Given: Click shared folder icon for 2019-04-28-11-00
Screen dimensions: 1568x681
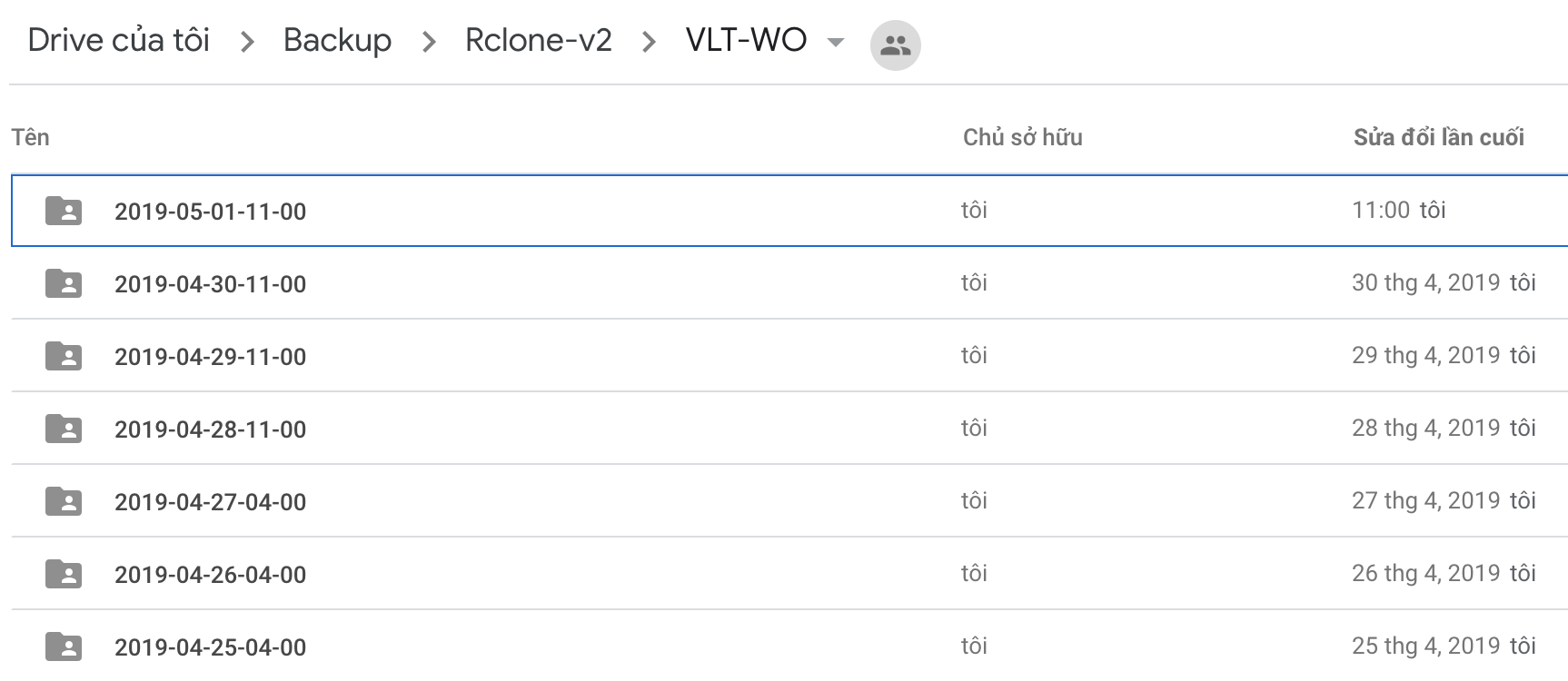Looking at the screenshot, I should pyautogui.click(x=64, y=429).
